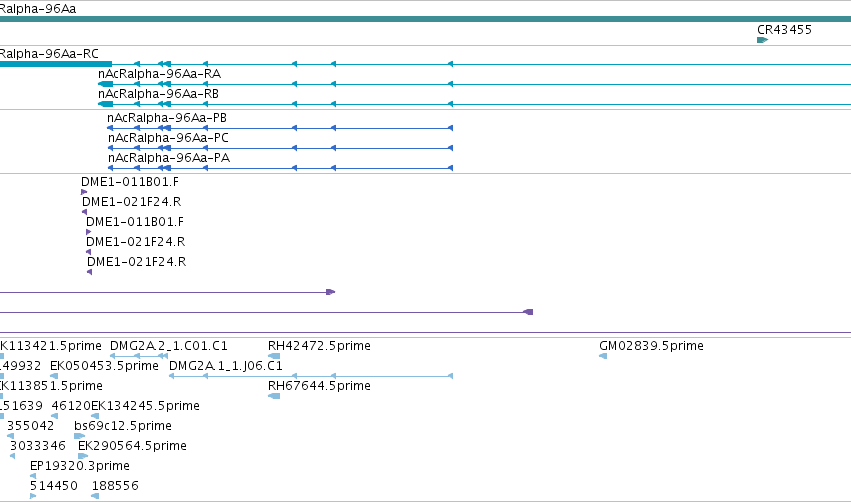The width and height of the screenshot is (851, 502).
Task: Click the EP19320.3prime label
Action: pyautogui.click(x=80, y=466)
